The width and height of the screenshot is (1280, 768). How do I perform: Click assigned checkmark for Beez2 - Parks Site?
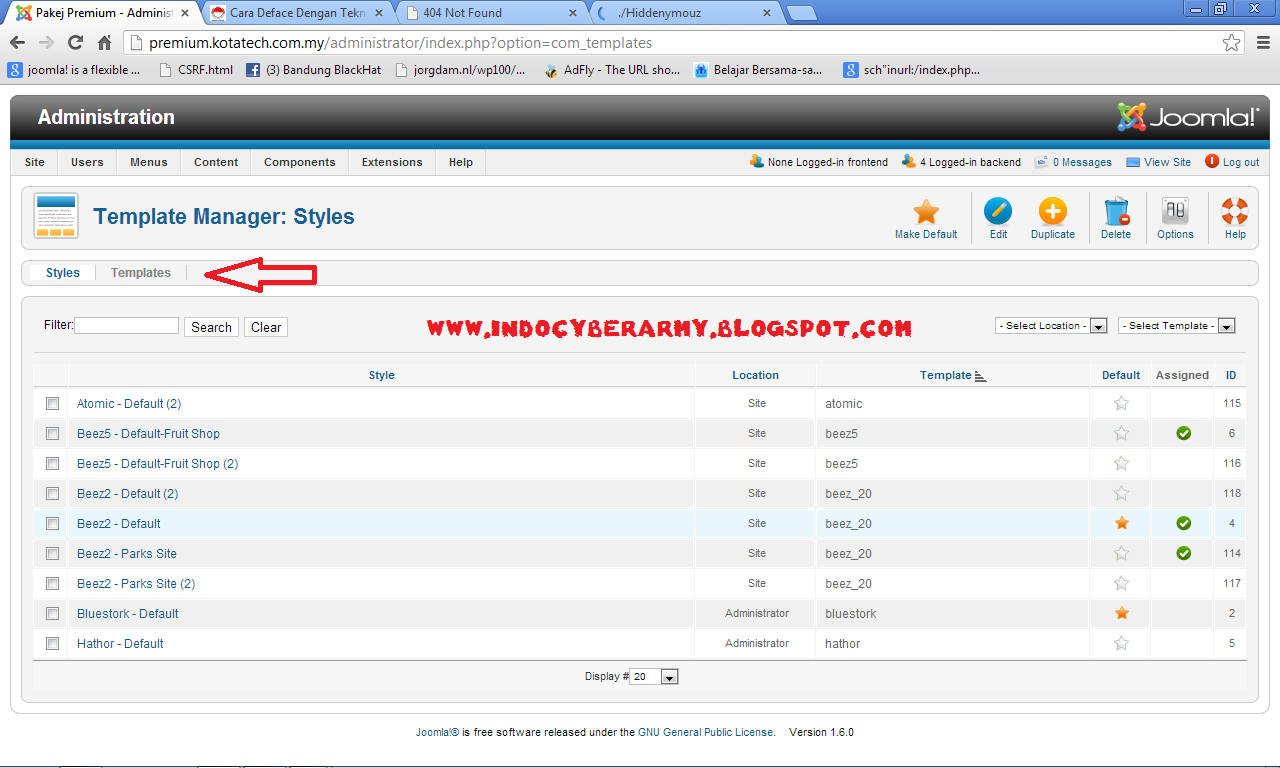tap(1183, 553)
